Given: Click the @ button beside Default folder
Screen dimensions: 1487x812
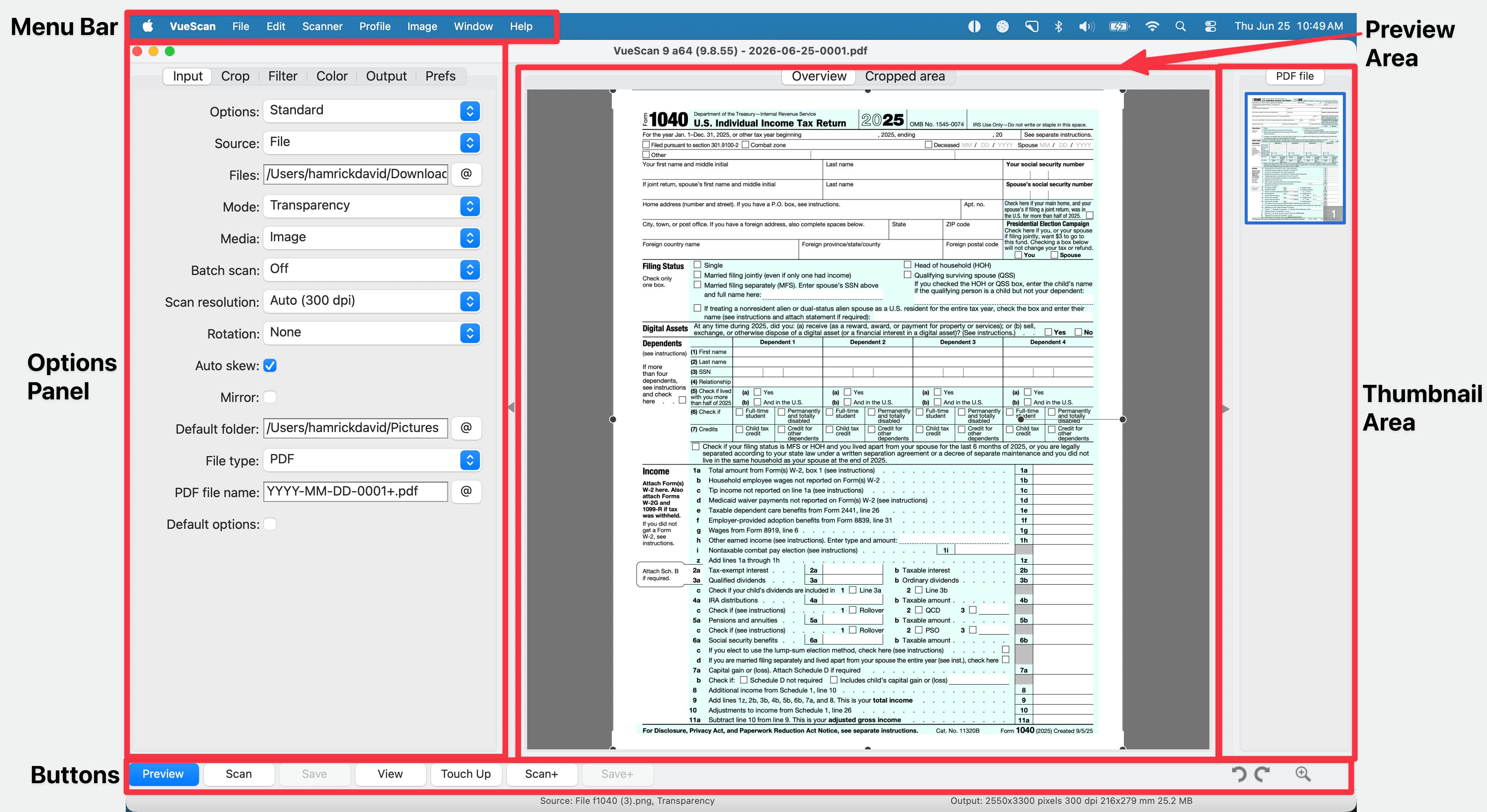Looking at the screenshot, I should [x=466, y=428].
